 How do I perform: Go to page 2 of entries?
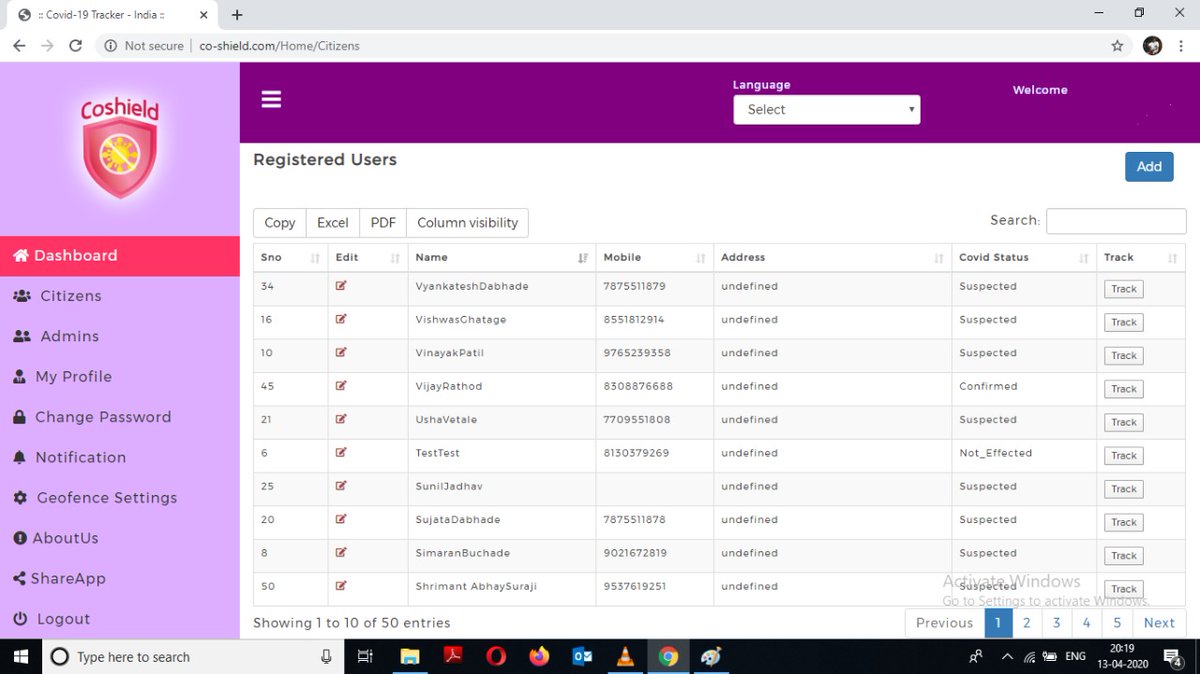tap(1026, 623)
